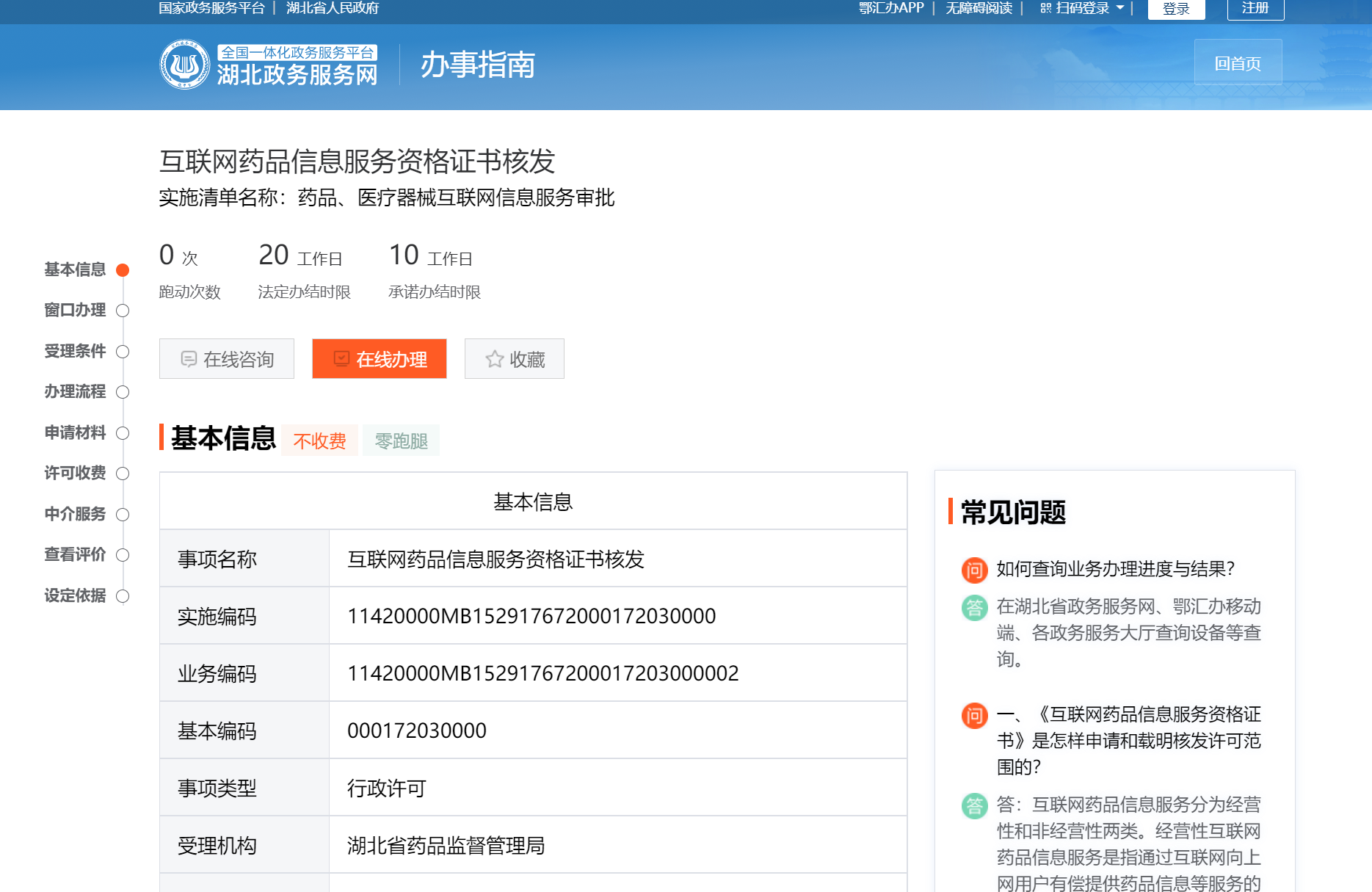The height and width of the screenshot is (892, 1372).
Task: Select the circle marker beside 申请材料
Action: click(x=123, y=433)
